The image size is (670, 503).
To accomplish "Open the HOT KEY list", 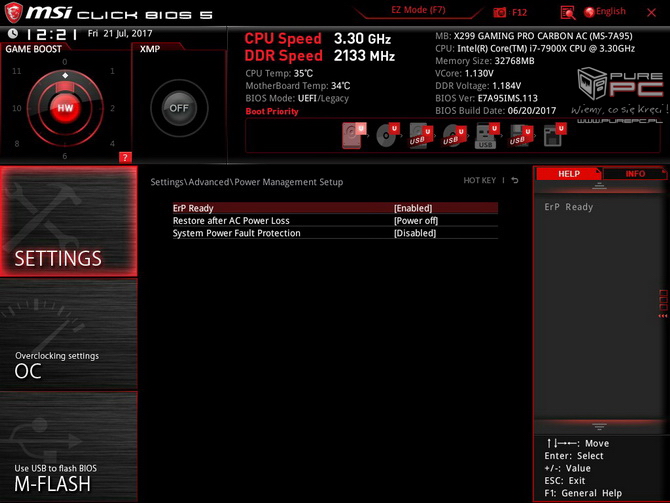I will [x=479, y=180].
